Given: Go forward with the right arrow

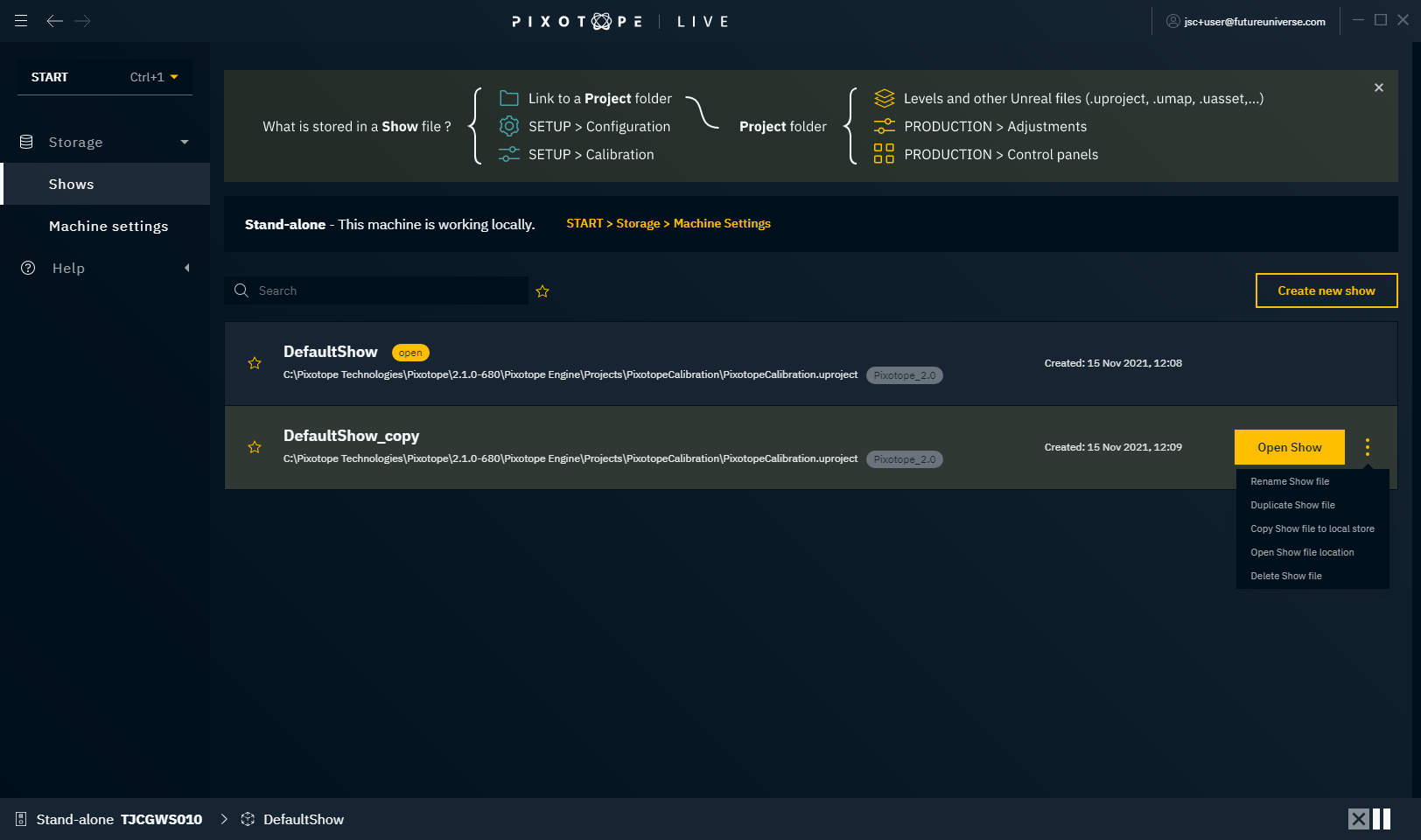Looking at the screenshot, I should coord(83,21).
